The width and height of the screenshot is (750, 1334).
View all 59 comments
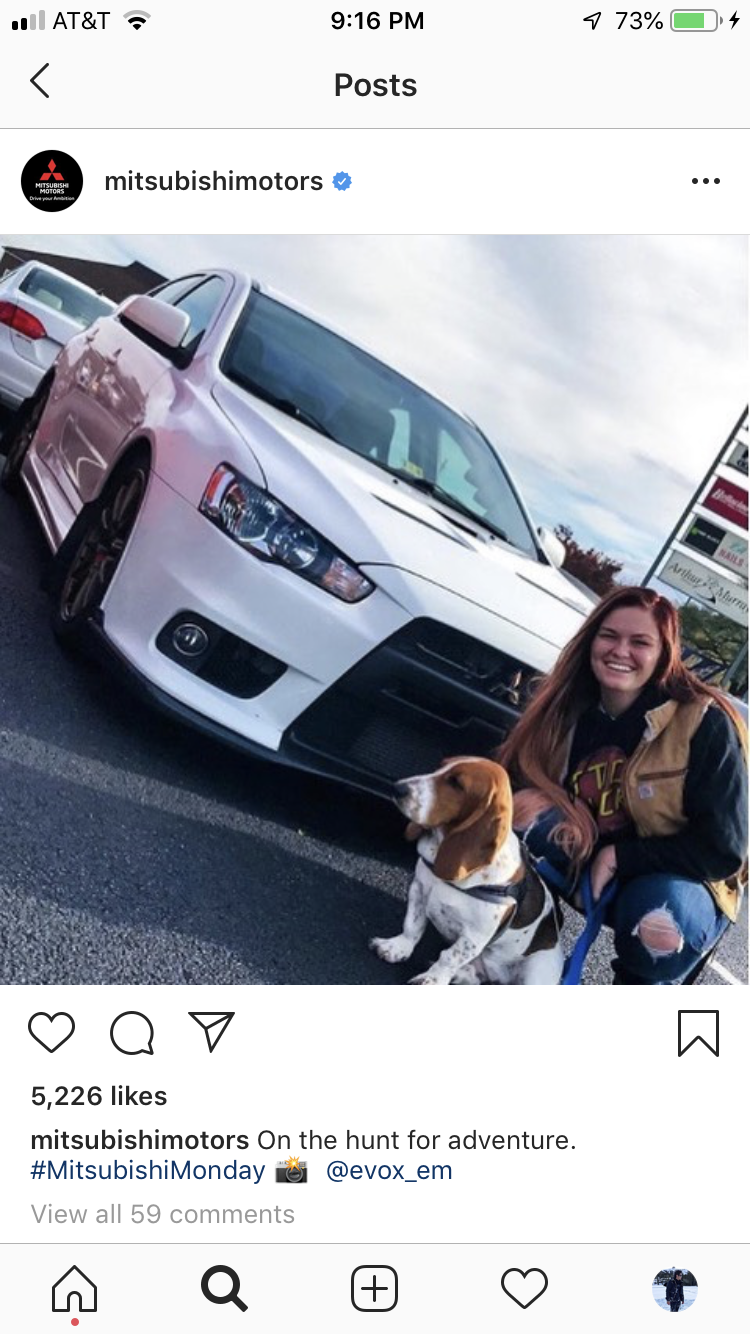pyautogui.click(x=163, y=1214)
